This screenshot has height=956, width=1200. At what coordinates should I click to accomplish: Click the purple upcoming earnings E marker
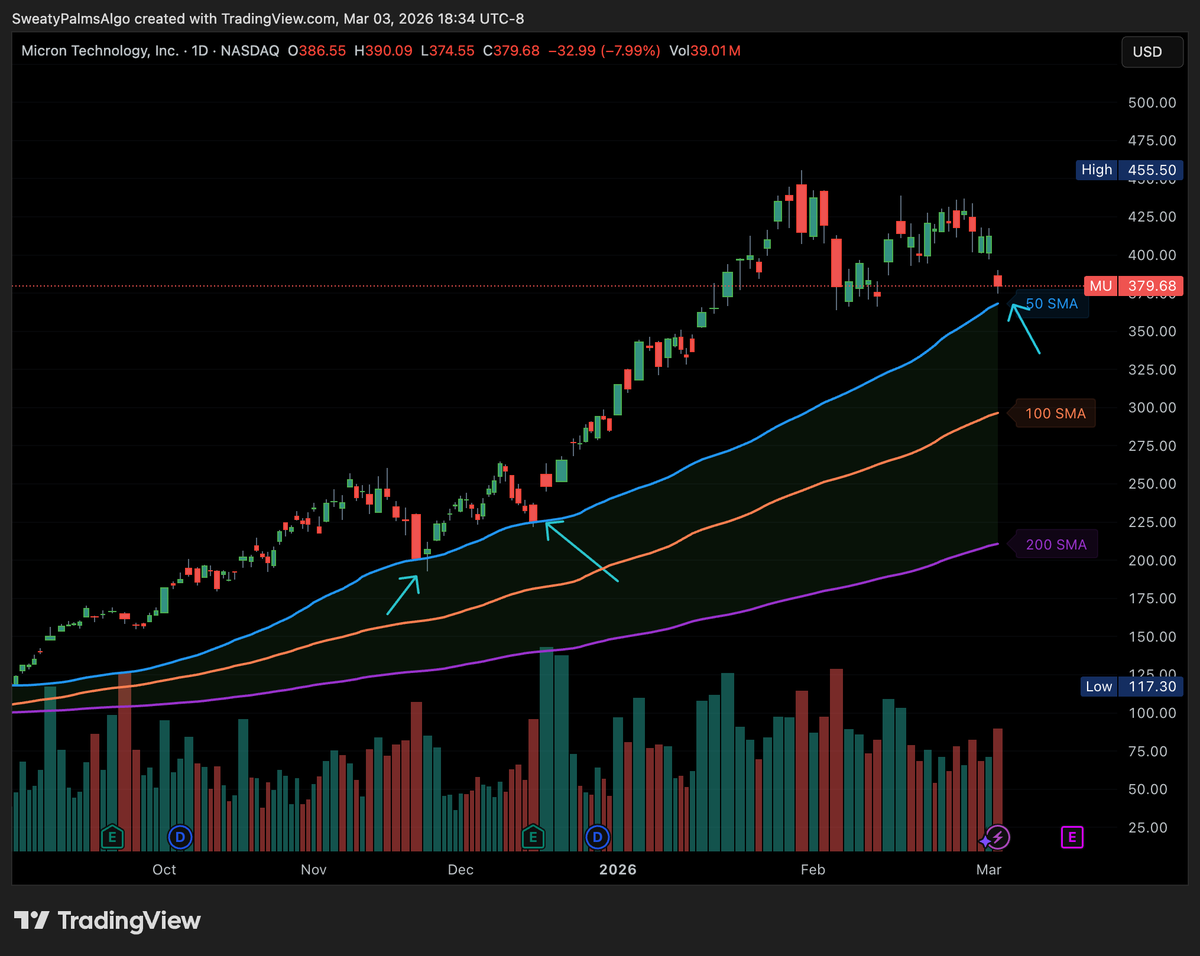click(x=1072, y=836)
